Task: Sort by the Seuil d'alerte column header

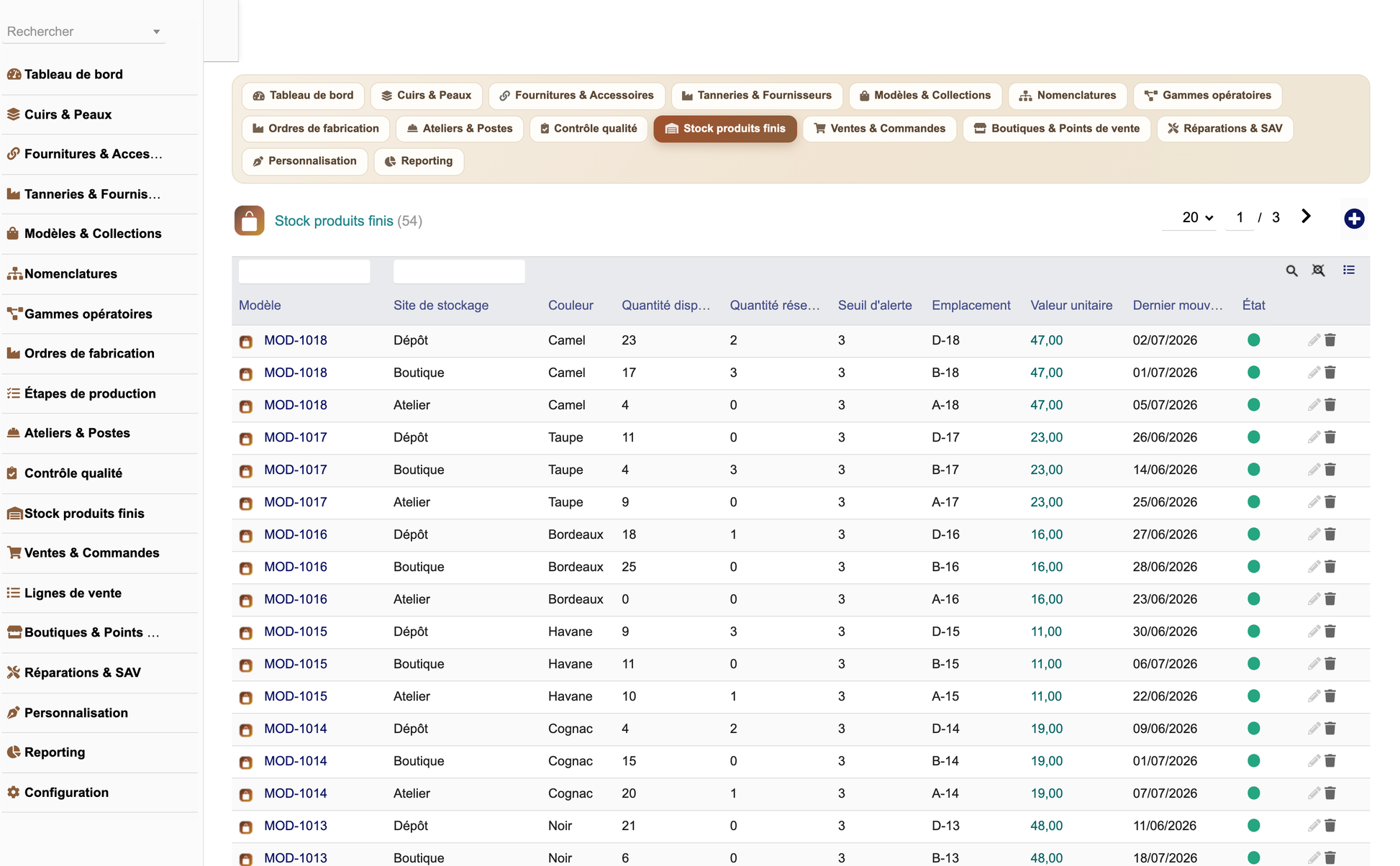Action: click(875, 305)
